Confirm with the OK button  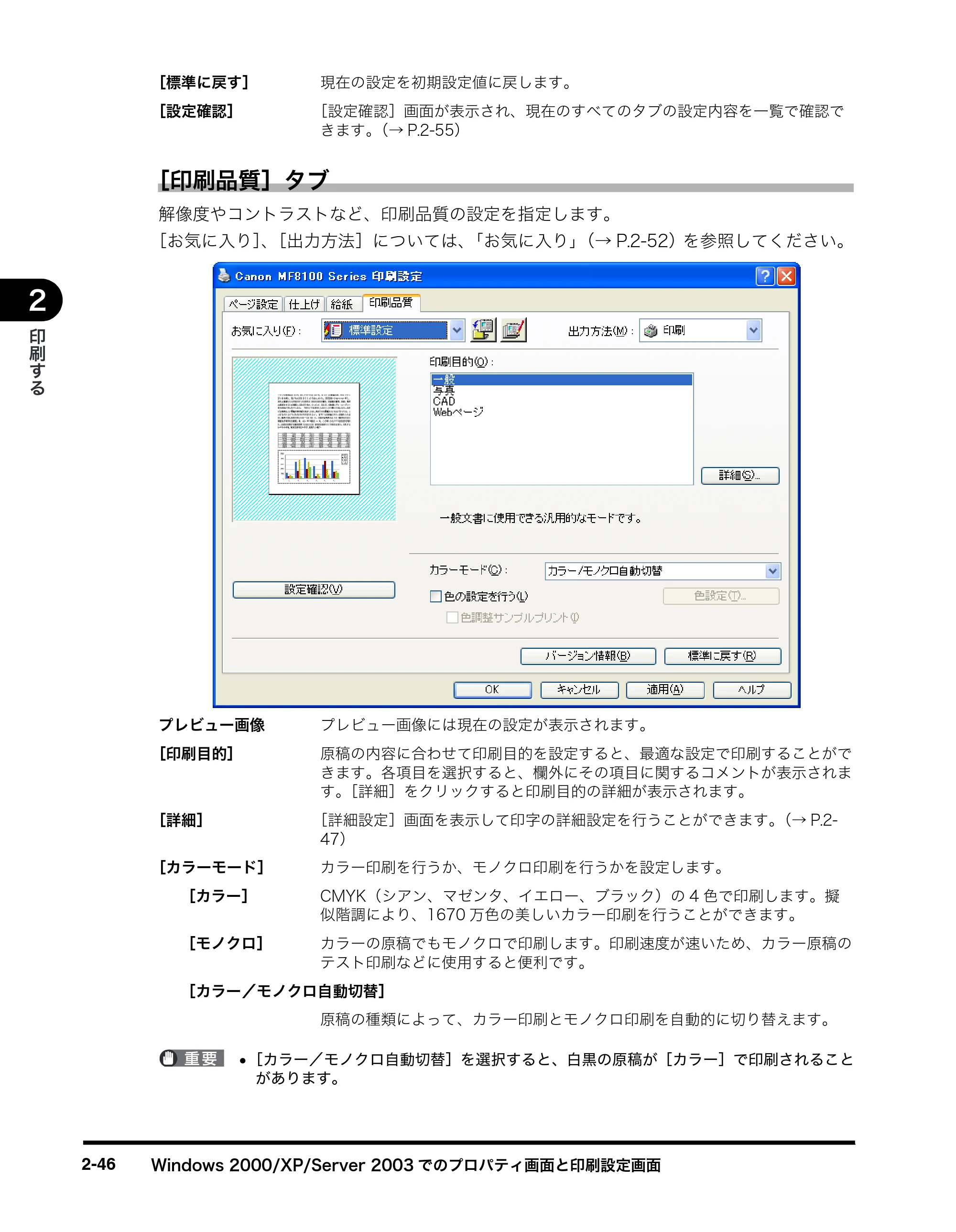(492, 690)
